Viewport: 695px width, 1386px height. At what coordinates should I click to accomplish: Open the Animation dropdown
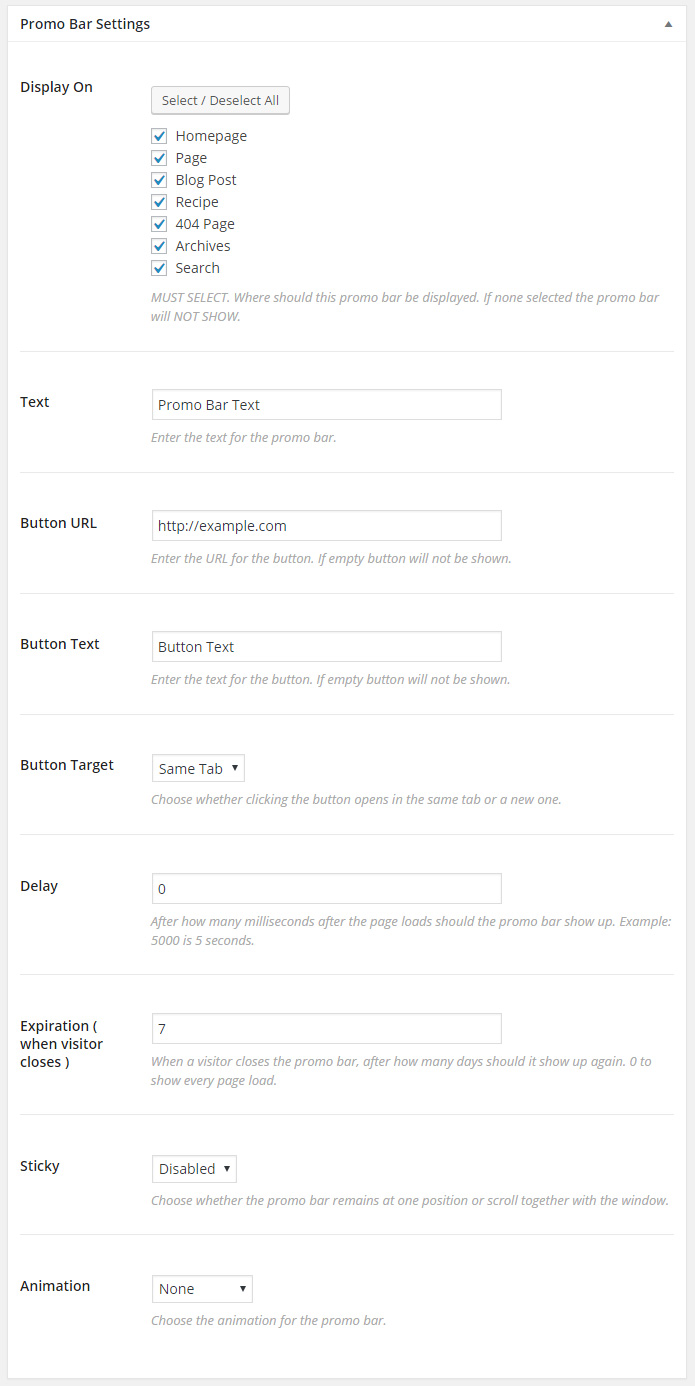point(202,1289)
